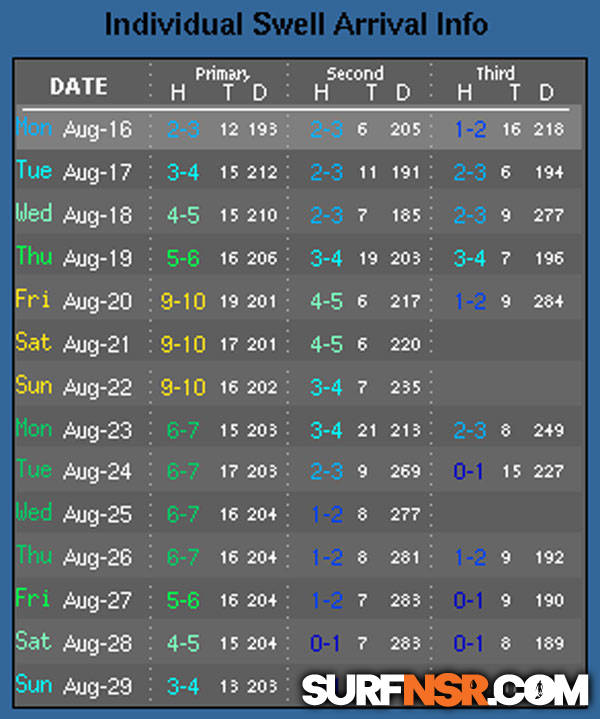Click primary height 9-10 on Sat Aug-21
Image resolution: width=600 pixels, height=719 pixels.
pyautogui.click(x=183, y=344)
